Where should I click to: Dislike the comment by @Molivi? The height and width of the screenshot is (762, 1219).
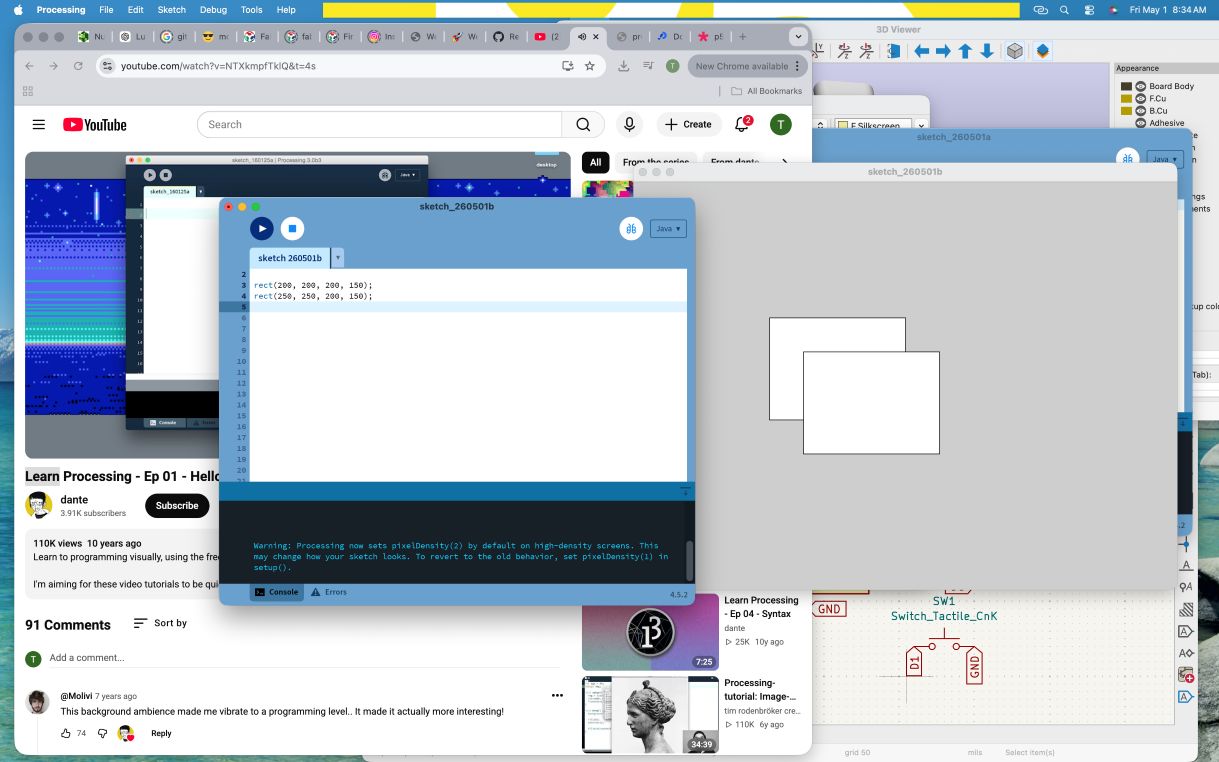pyautogui.click(x=102, y=733)
